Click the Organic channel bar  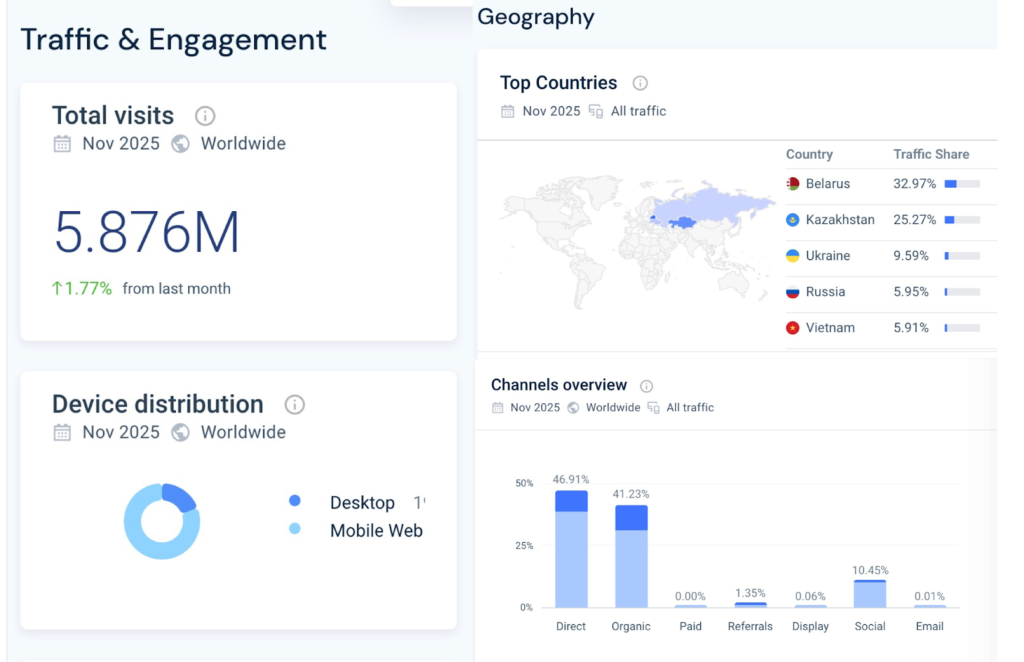click(x=631, y=557)
